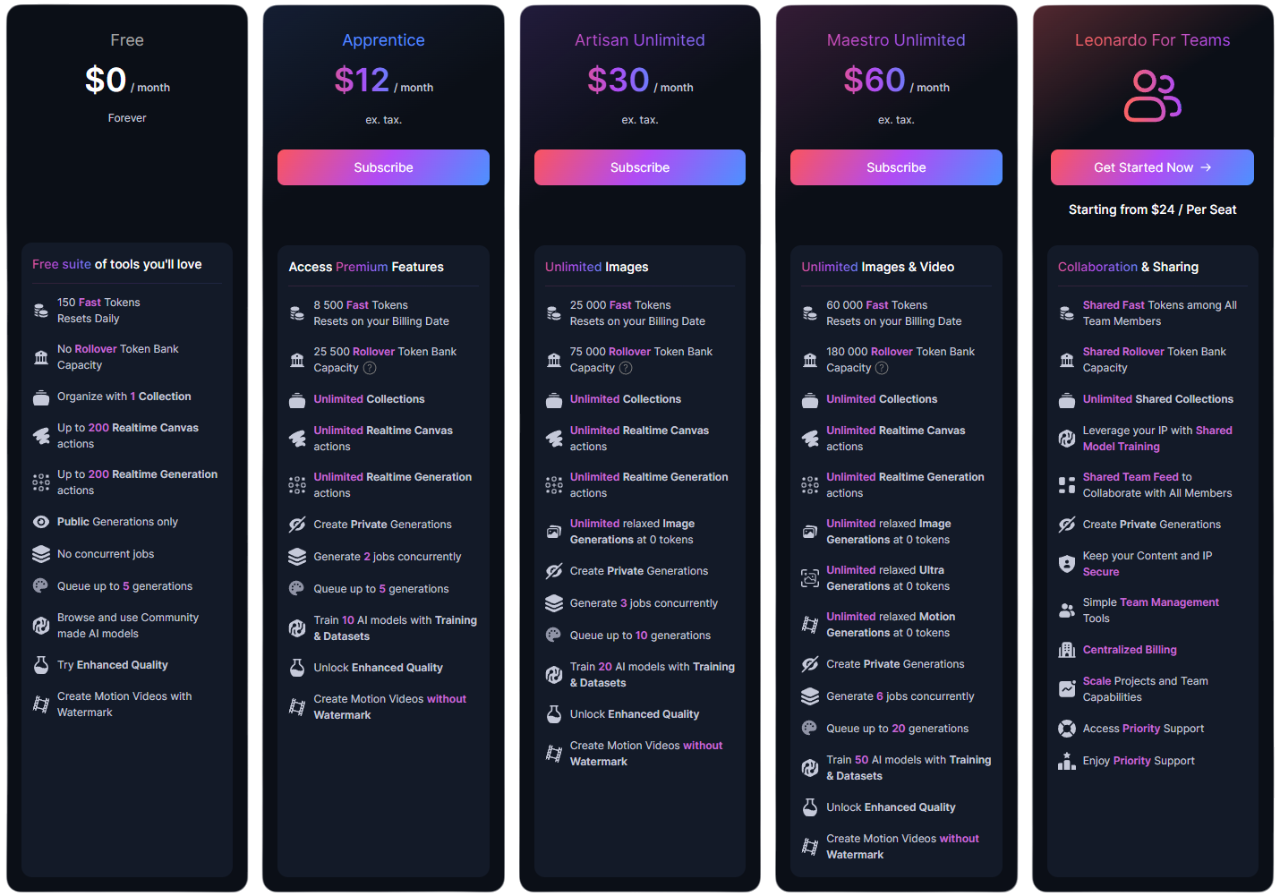Click the film icon beside Apprentice Motion Videos
This screenshot has height=895, width=1280.
tap(297, 707)
